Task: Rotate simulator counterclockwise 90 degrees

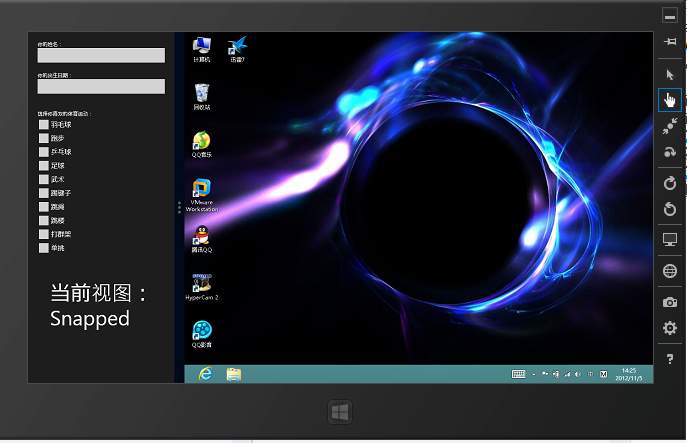Action: 669,209
